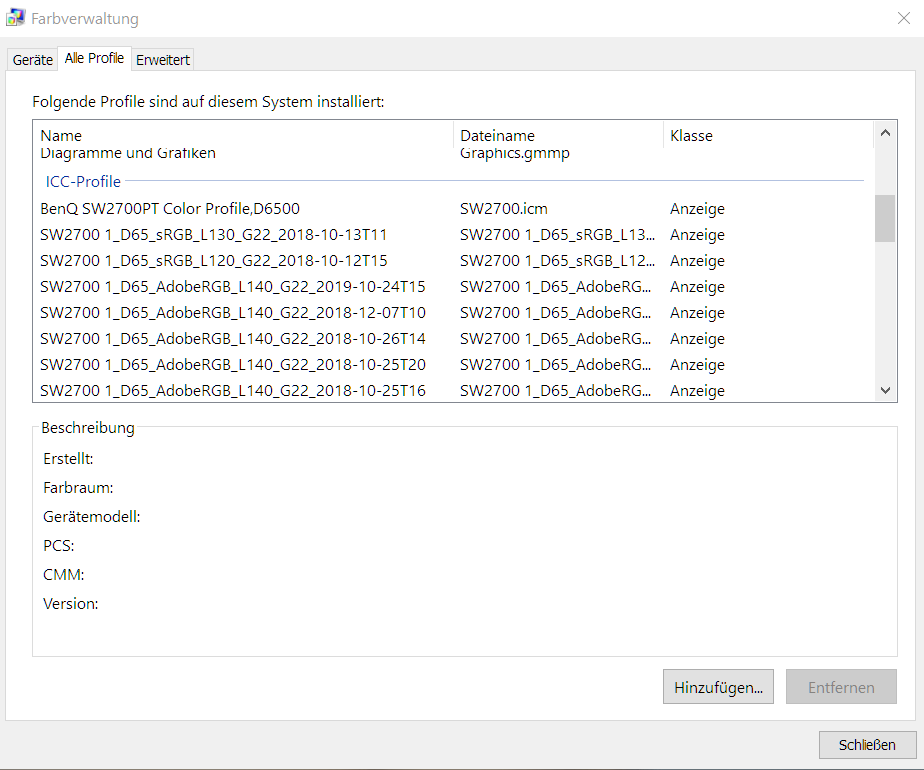
Task: Select the sRGB L130 2018-10-13T11 profile
Action: [x=213, y=235]
